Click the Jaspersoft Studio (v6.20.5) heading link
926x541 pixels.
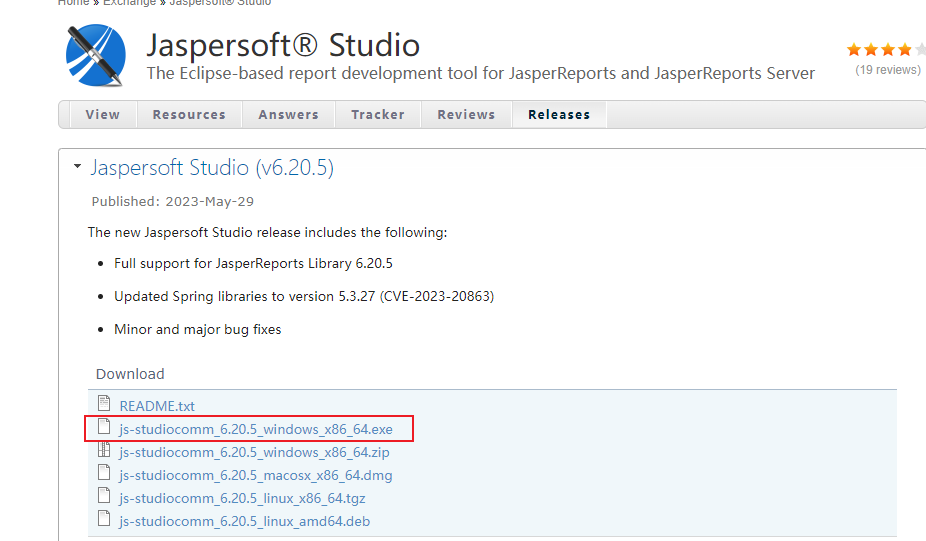click(x=212, y=168)
